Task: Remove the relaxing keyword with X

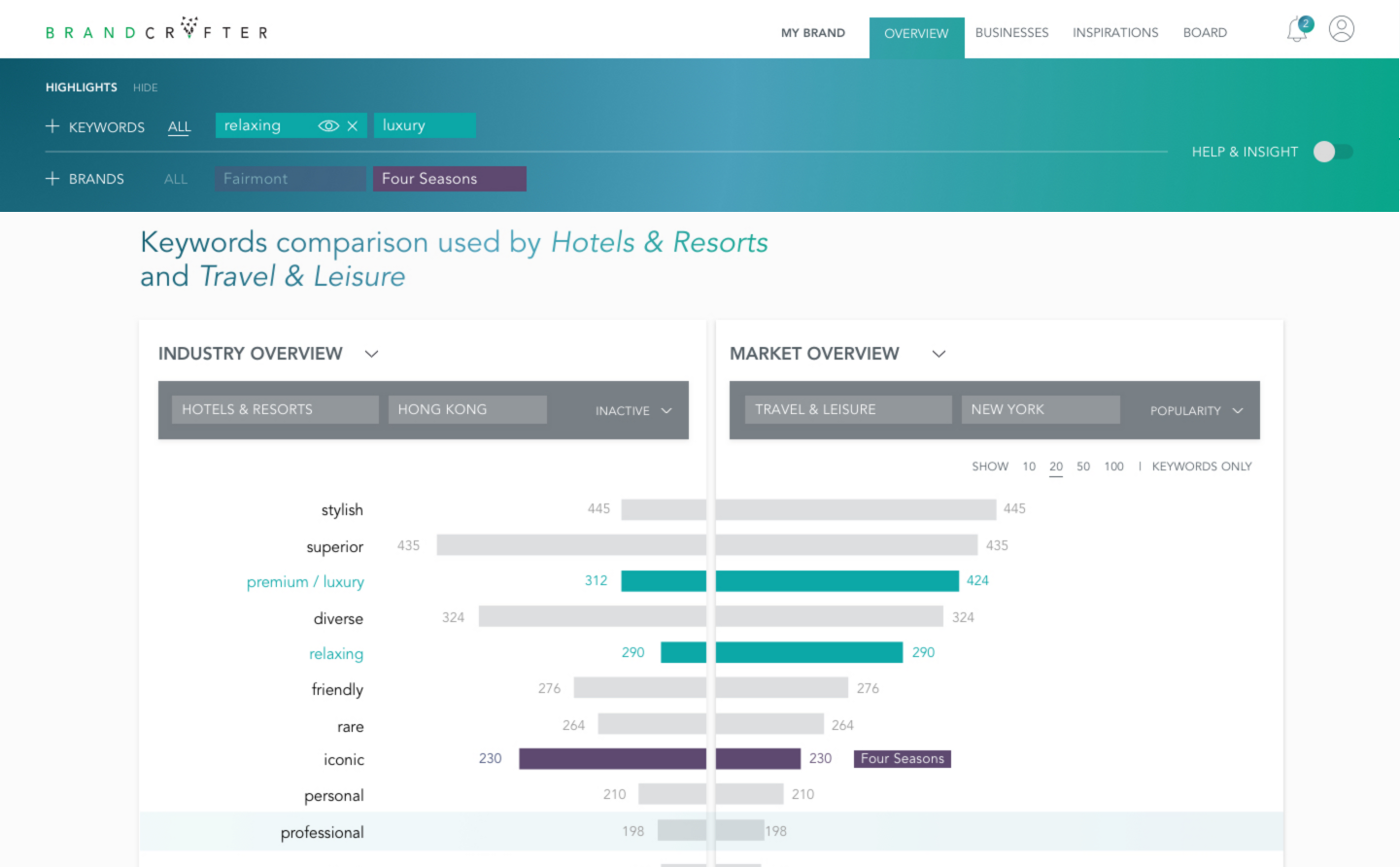Action: coord(353,126)
